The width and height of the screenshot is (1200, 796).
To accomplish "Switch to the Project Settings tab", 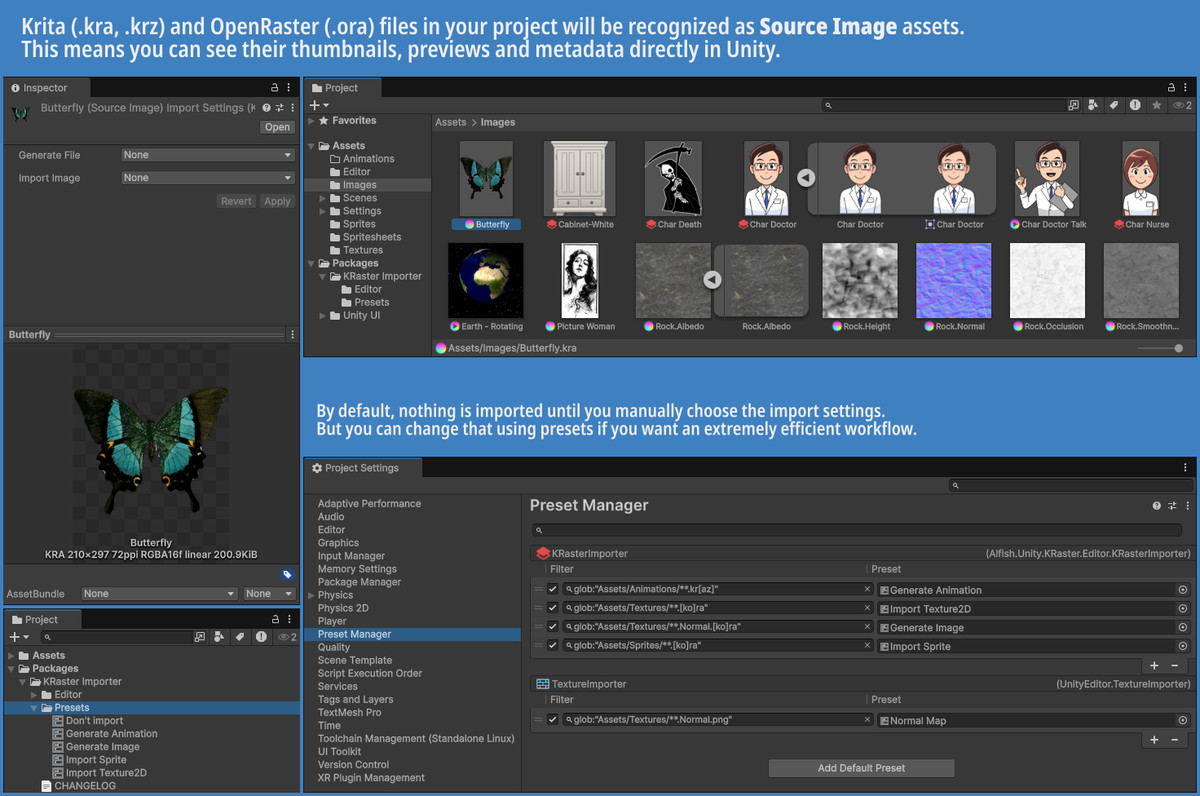I will tap(356, 468).
